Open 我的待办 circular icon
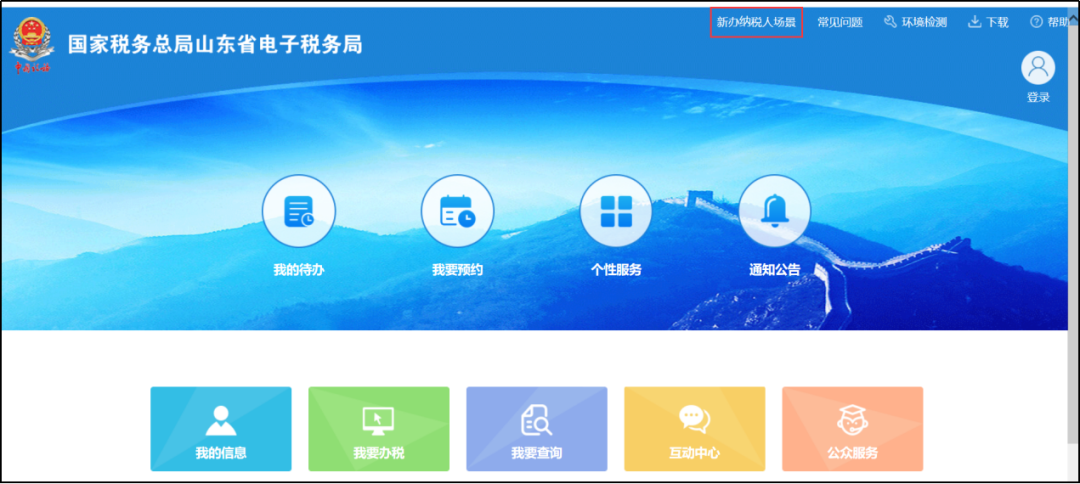Image resolution: width=1080 pixels, height=484 pixels. (299, 211)
